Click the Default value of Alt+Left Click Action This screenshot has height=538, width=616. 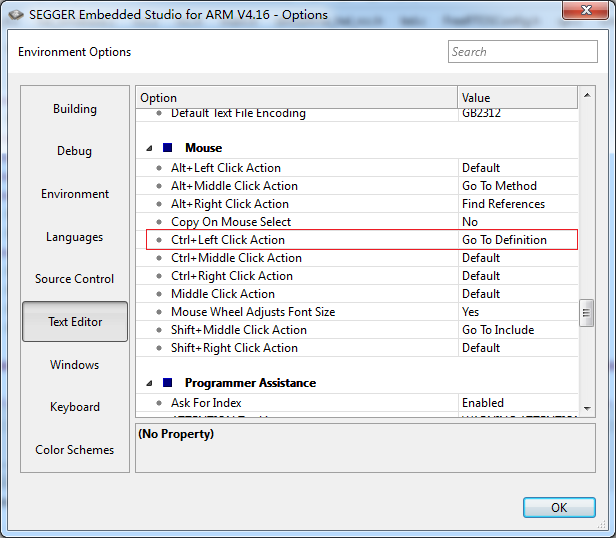481,168
